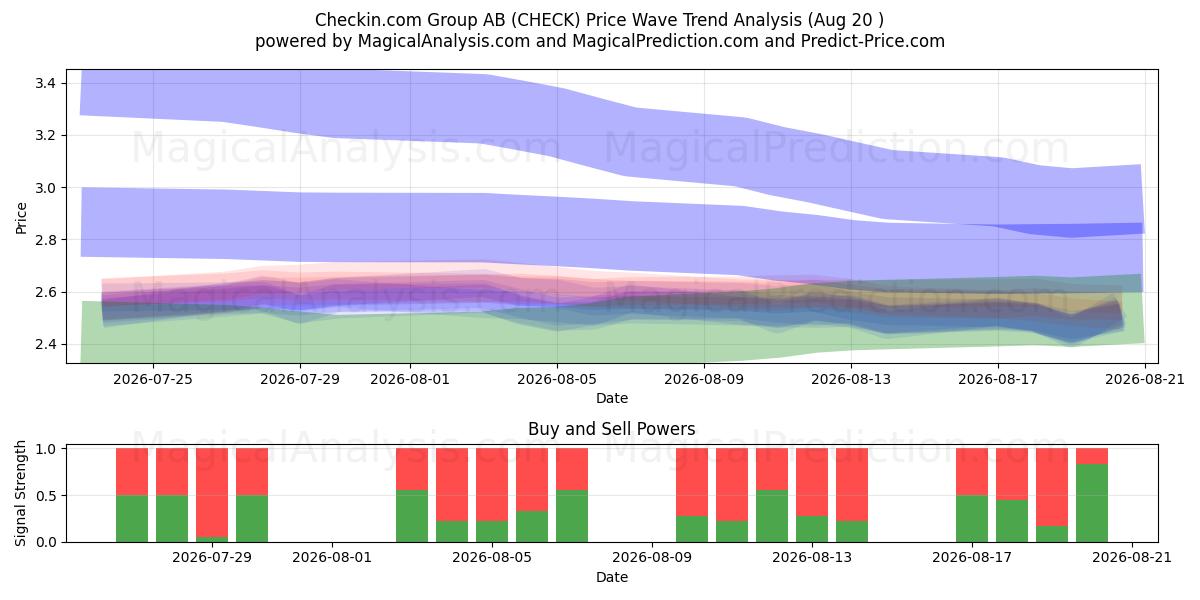Click the 0.0 signal strength tick label
Viewport: 1200px width, 600px height.
(x=48, y=542)
